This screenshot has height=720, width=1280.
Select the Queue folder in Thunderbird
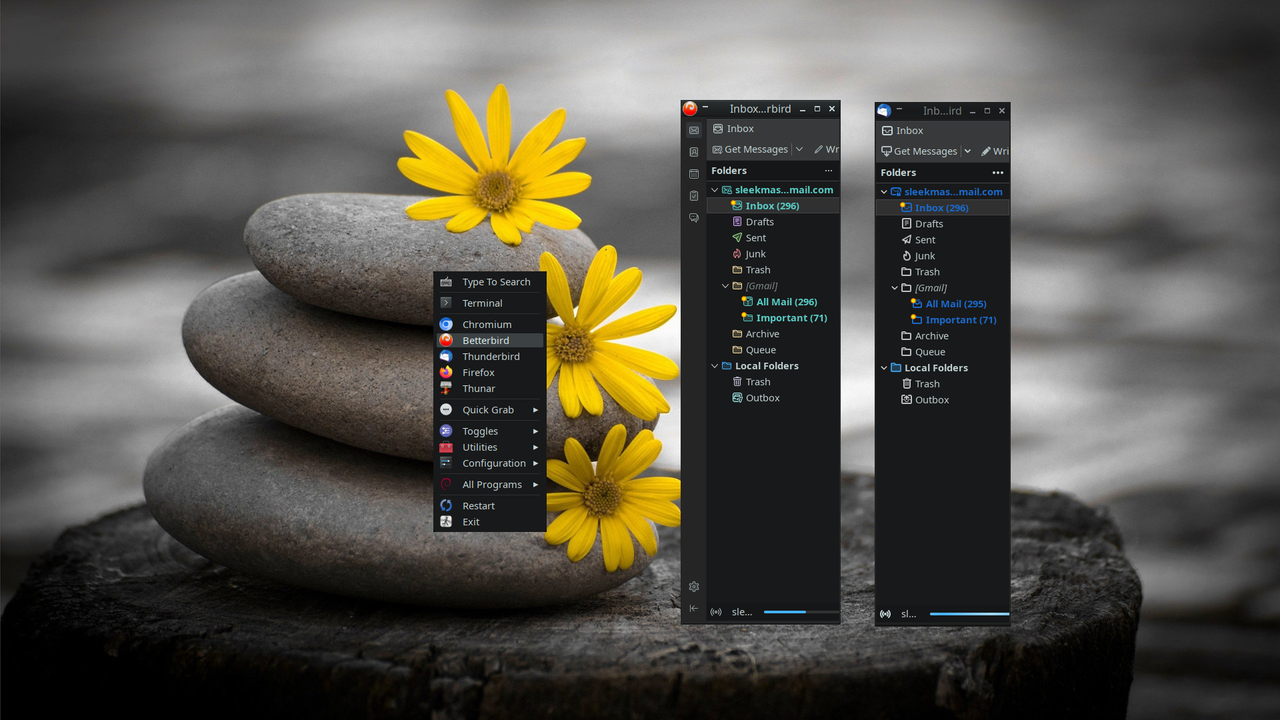tap(942, 352)
